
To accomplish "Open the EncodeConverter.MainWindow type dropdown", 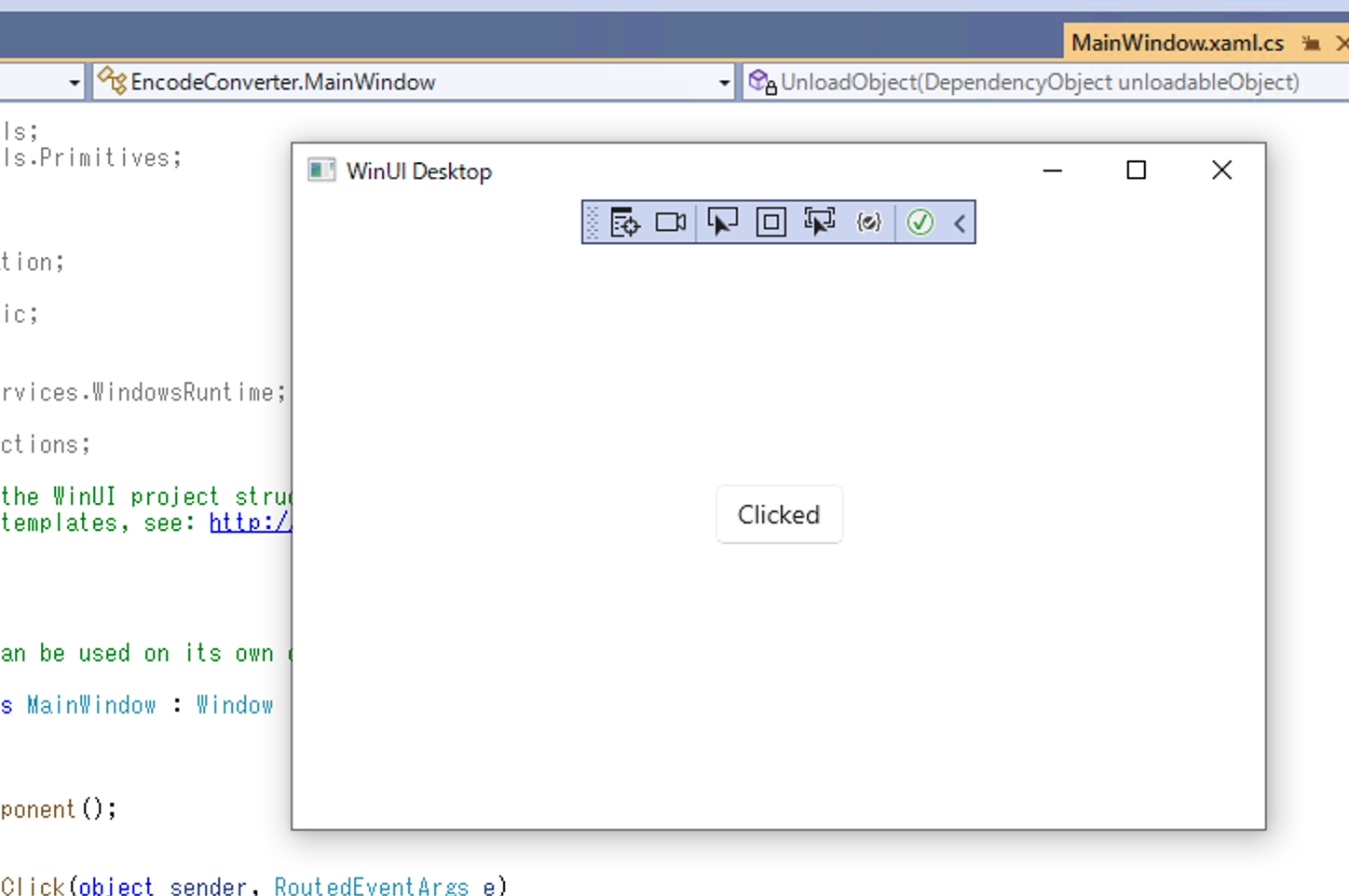I will pyautogui.click(x=724, y=83).
